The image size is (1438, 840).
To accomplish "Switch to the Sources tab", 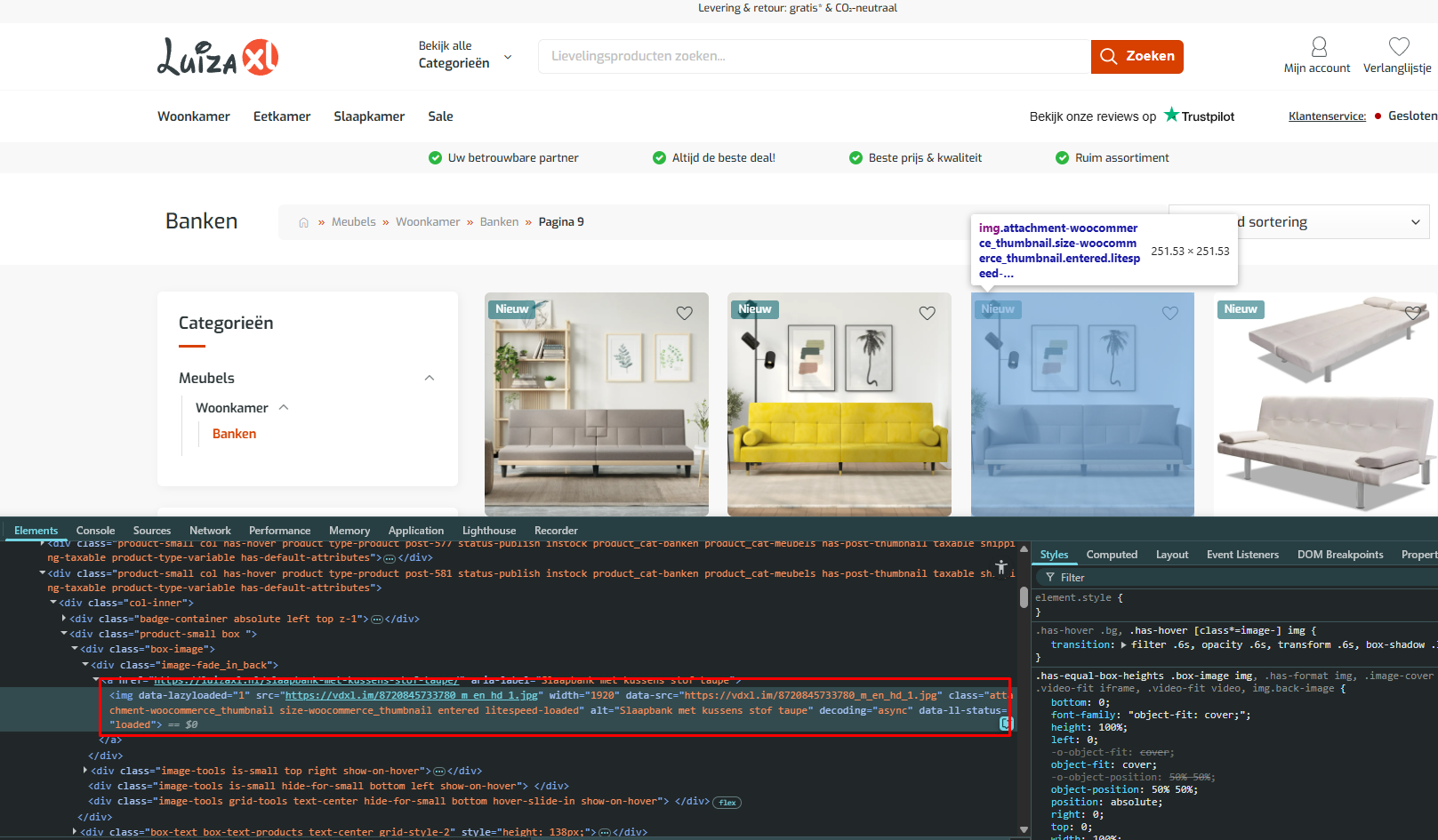I will [152, 531].
